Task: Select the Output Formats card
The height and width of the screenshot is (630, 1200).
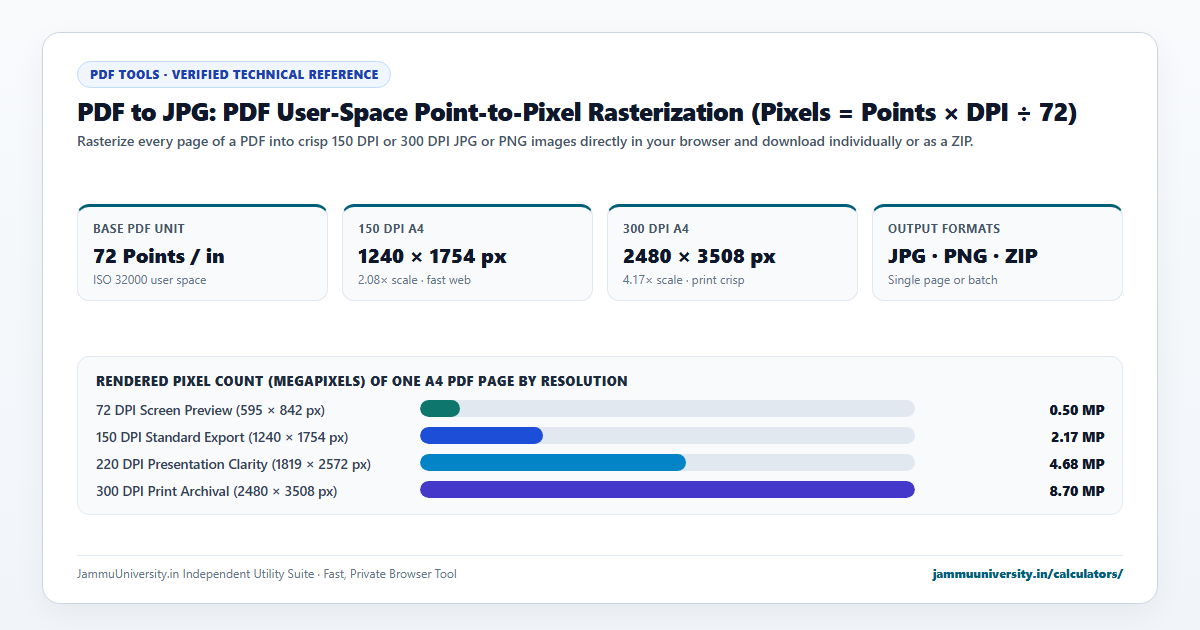Action: pos(997,252)
